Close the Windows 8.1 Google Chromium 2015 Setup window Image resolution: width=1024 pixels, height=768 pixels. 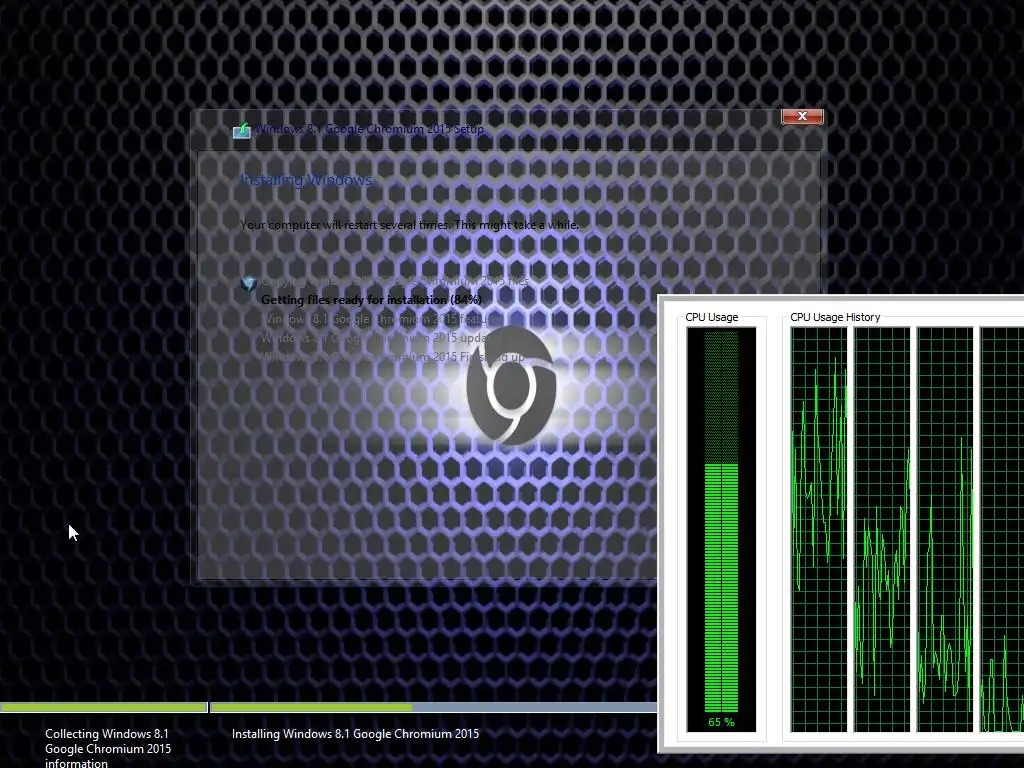point(802,116)
